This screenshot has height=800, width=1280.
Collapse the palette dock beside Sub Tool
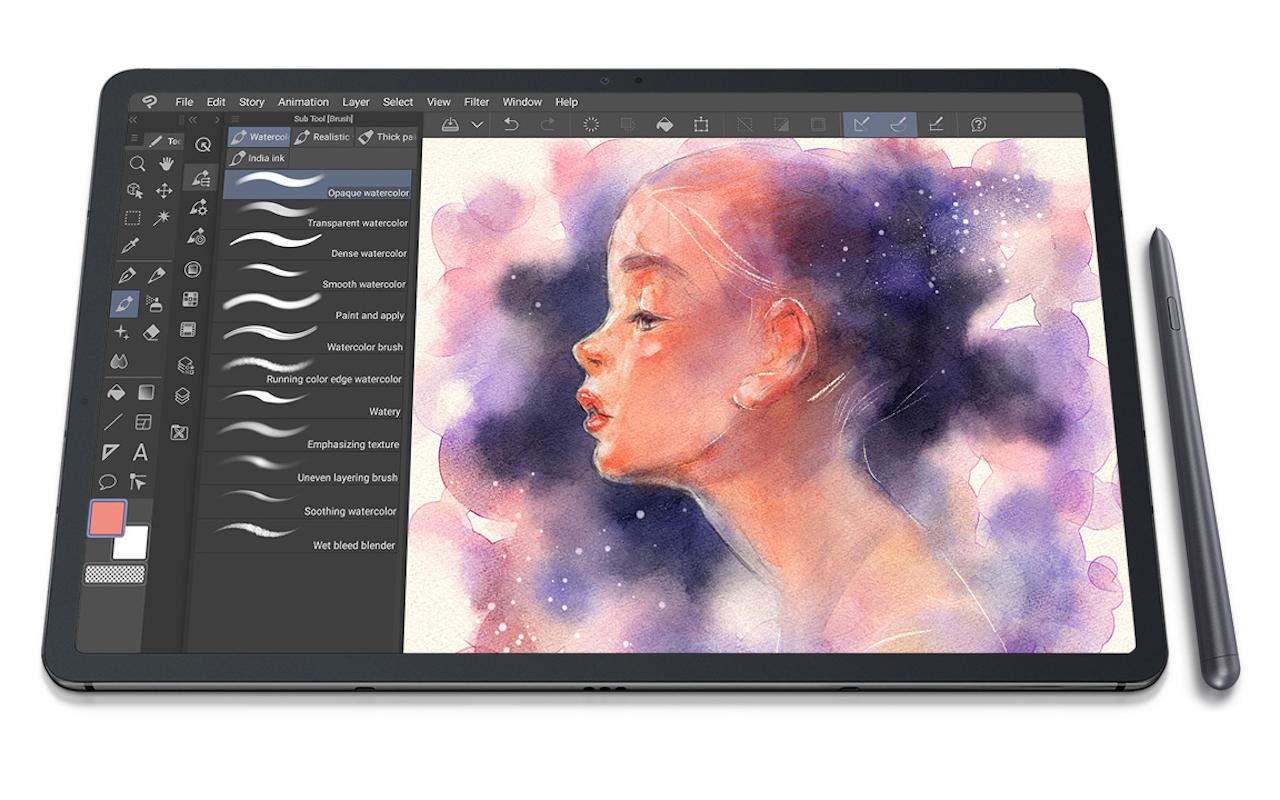click(x=193, y=119)
